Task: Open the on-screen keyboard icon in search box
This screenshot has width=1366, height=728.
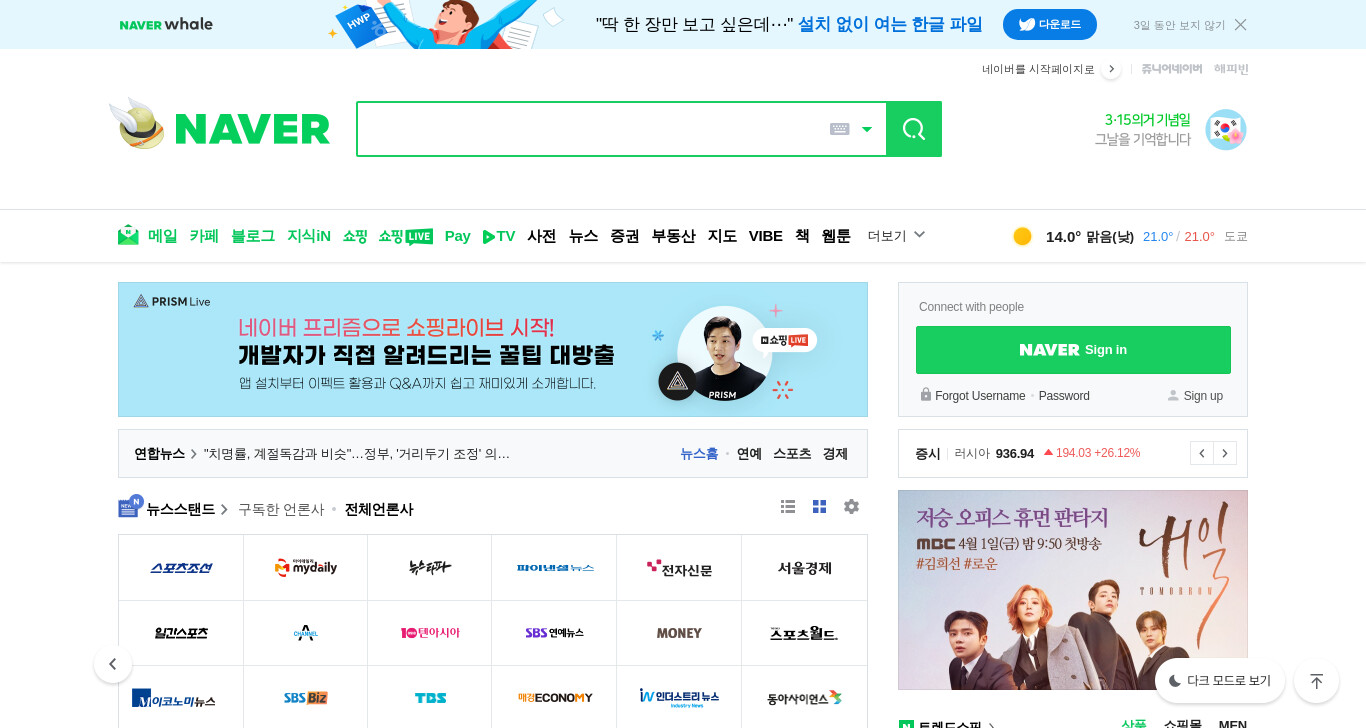Action: (x=840, y=129)
